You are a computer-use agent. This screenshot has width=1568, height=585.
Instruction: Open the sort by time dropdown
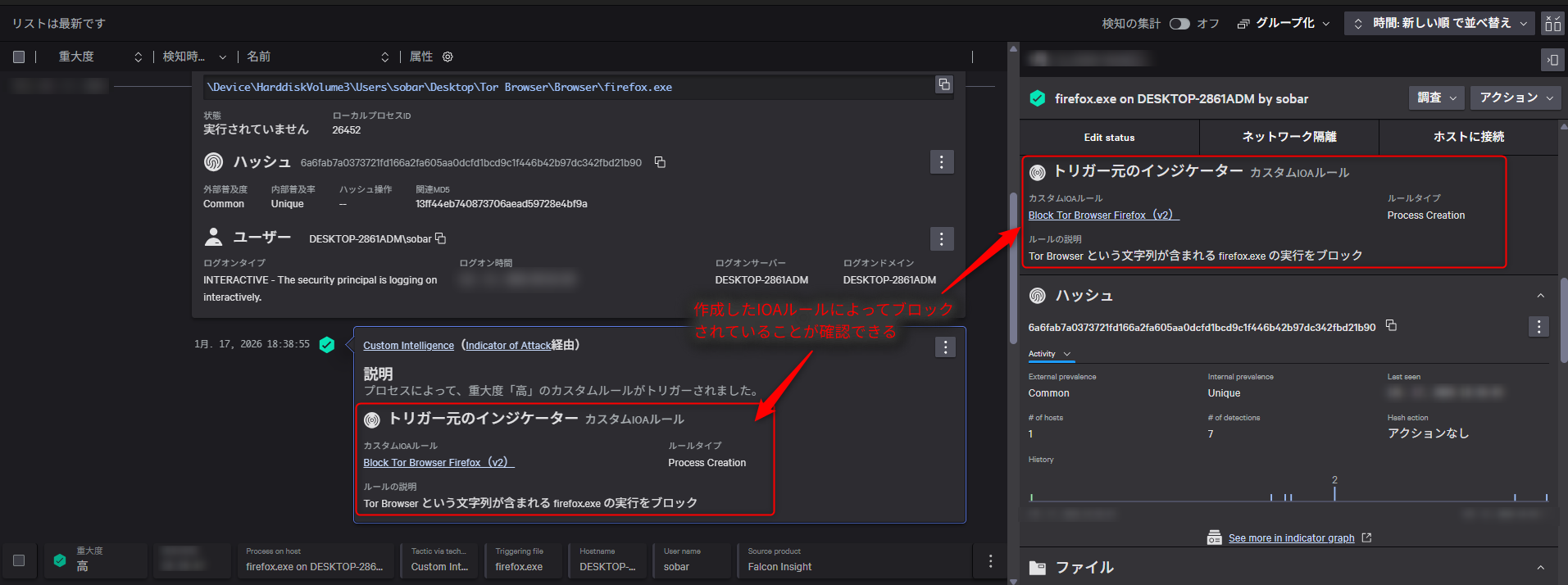[x=1440, y=24]
